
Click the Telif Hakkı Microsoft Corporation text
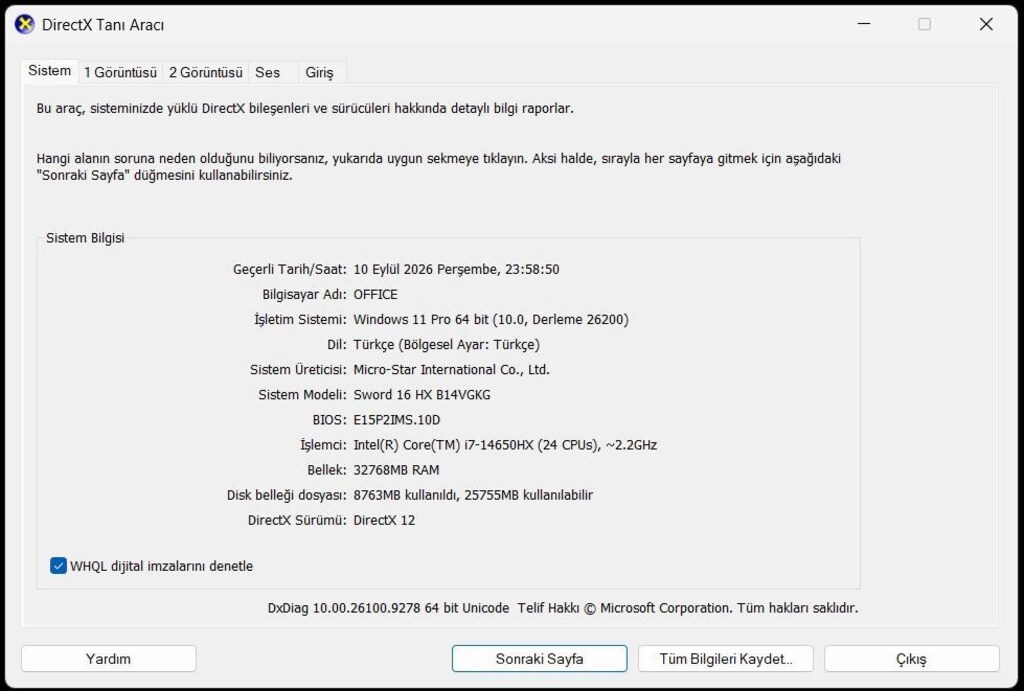click(x=688, y=608)
